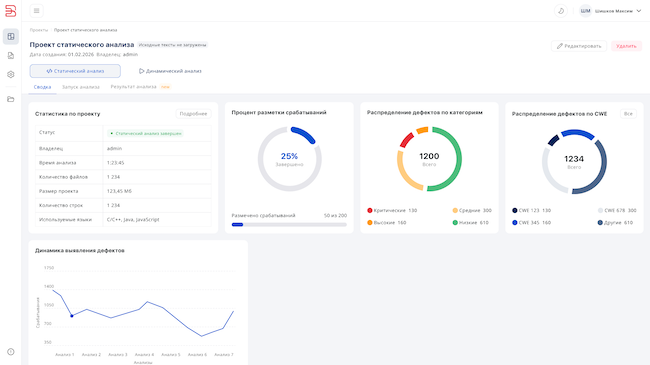Screen dimensions: 650x365
Task: Click the ШМ user avatar
Action: click(585, 11)
